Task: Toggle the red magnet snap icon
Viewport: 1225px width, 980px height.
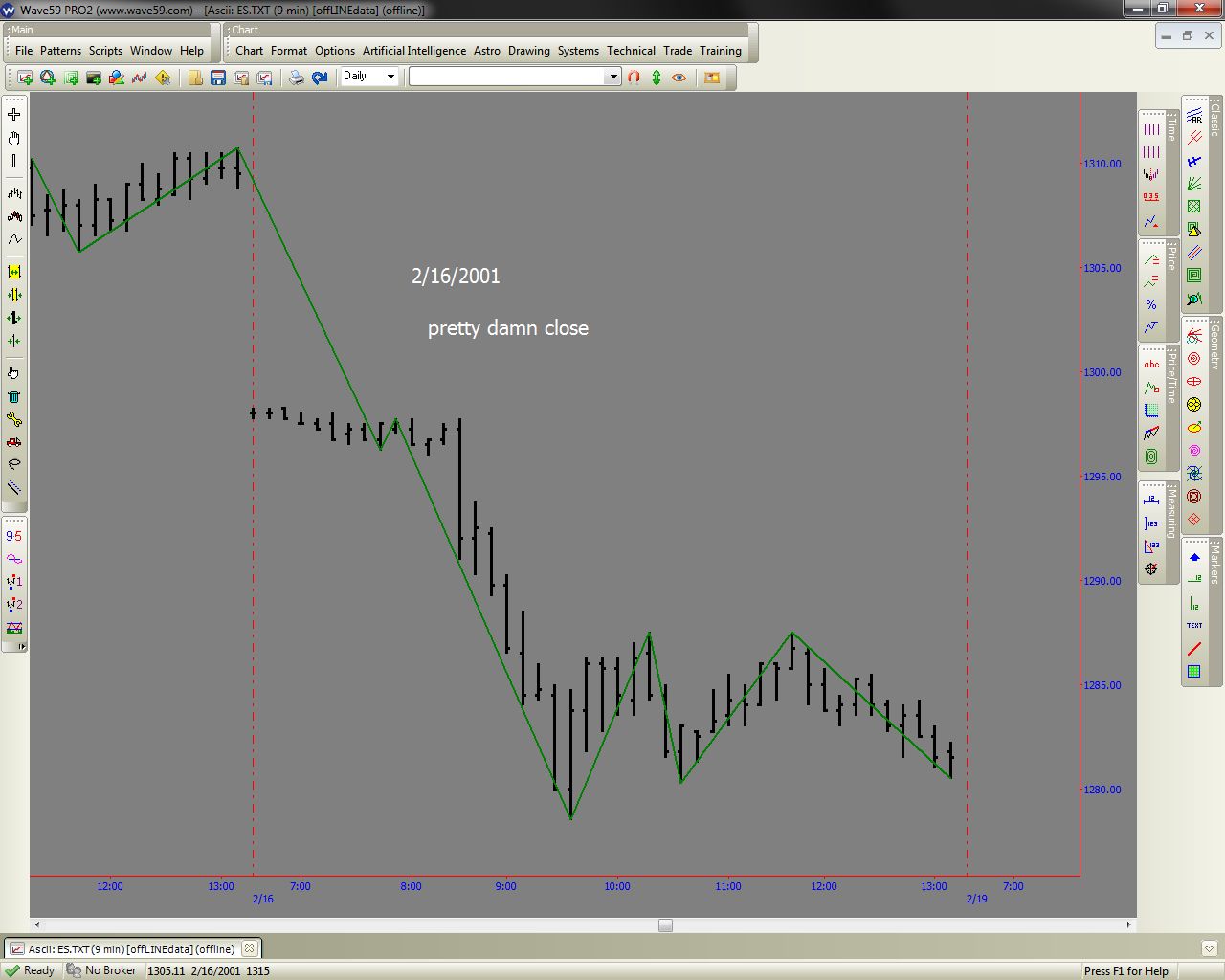Action: pyautogui.click(x=634, y=78)
